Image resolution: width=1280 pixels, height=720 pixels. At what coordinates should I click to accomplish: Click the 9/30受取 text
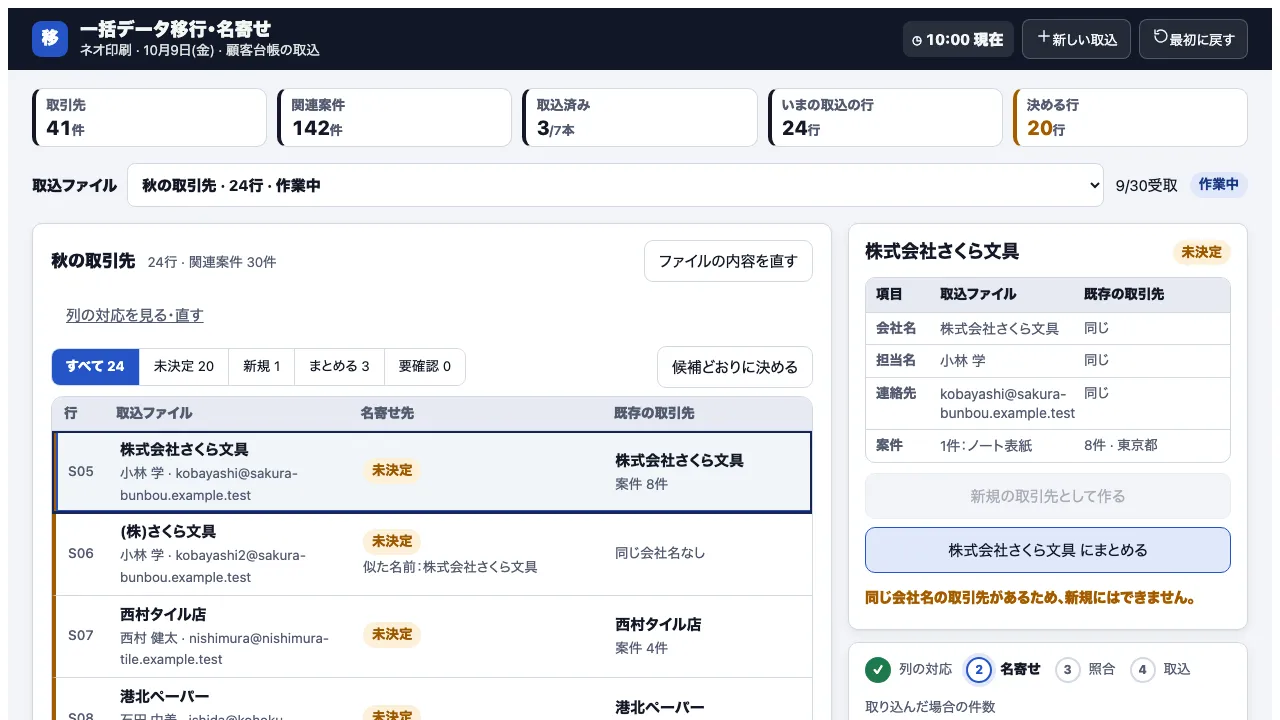[x=1147, y=185]
